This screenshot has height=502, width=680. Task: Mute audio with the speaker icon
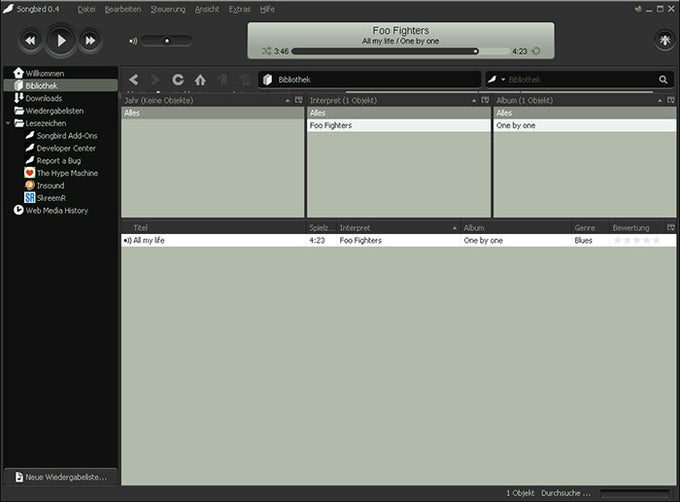click(x=133, y=41)
